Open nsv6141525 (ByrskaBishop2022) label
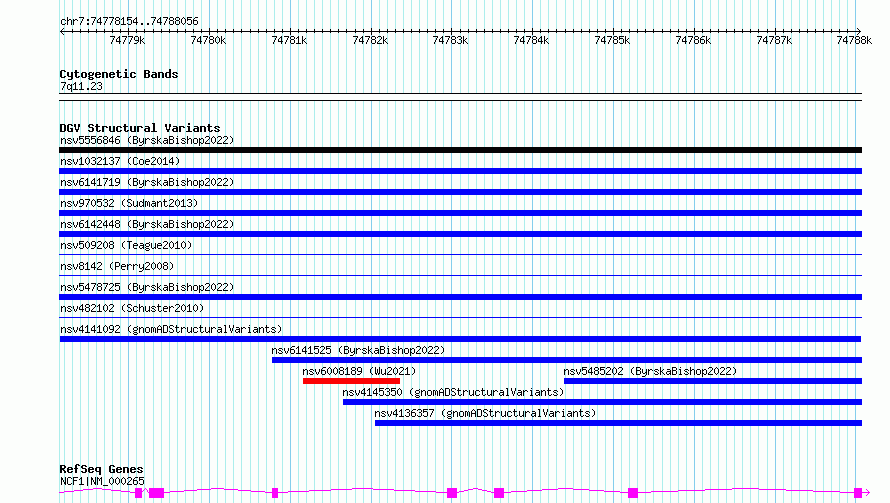This screenshot has height=503, width=890. (x=358, y=350)
